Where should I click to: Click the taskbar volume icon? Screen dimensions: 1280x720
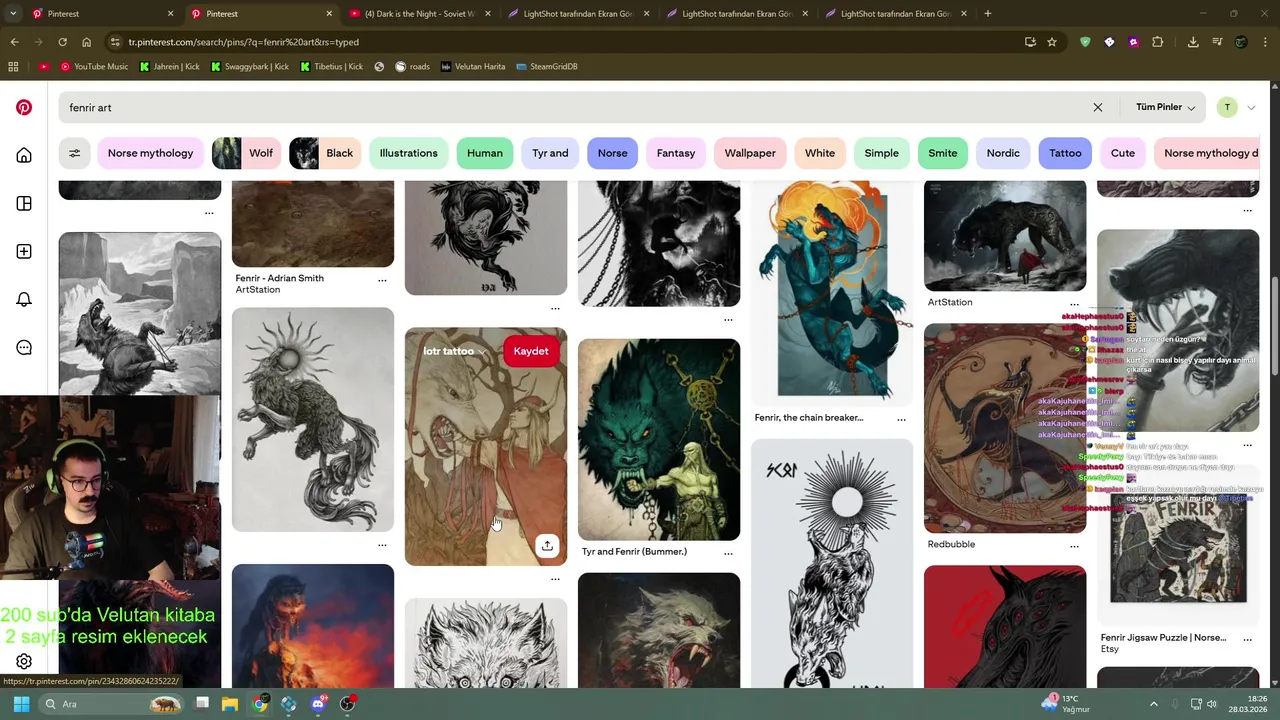pos(1212,704)
